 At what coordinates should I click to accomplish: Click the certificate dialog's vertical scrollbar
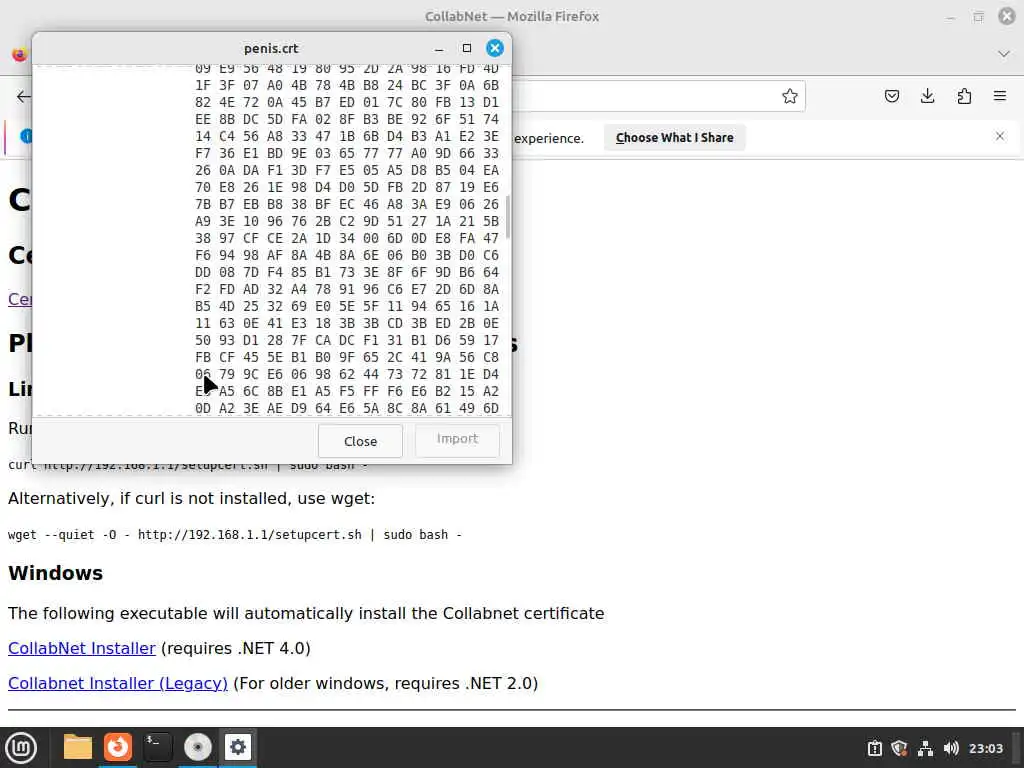507,217
